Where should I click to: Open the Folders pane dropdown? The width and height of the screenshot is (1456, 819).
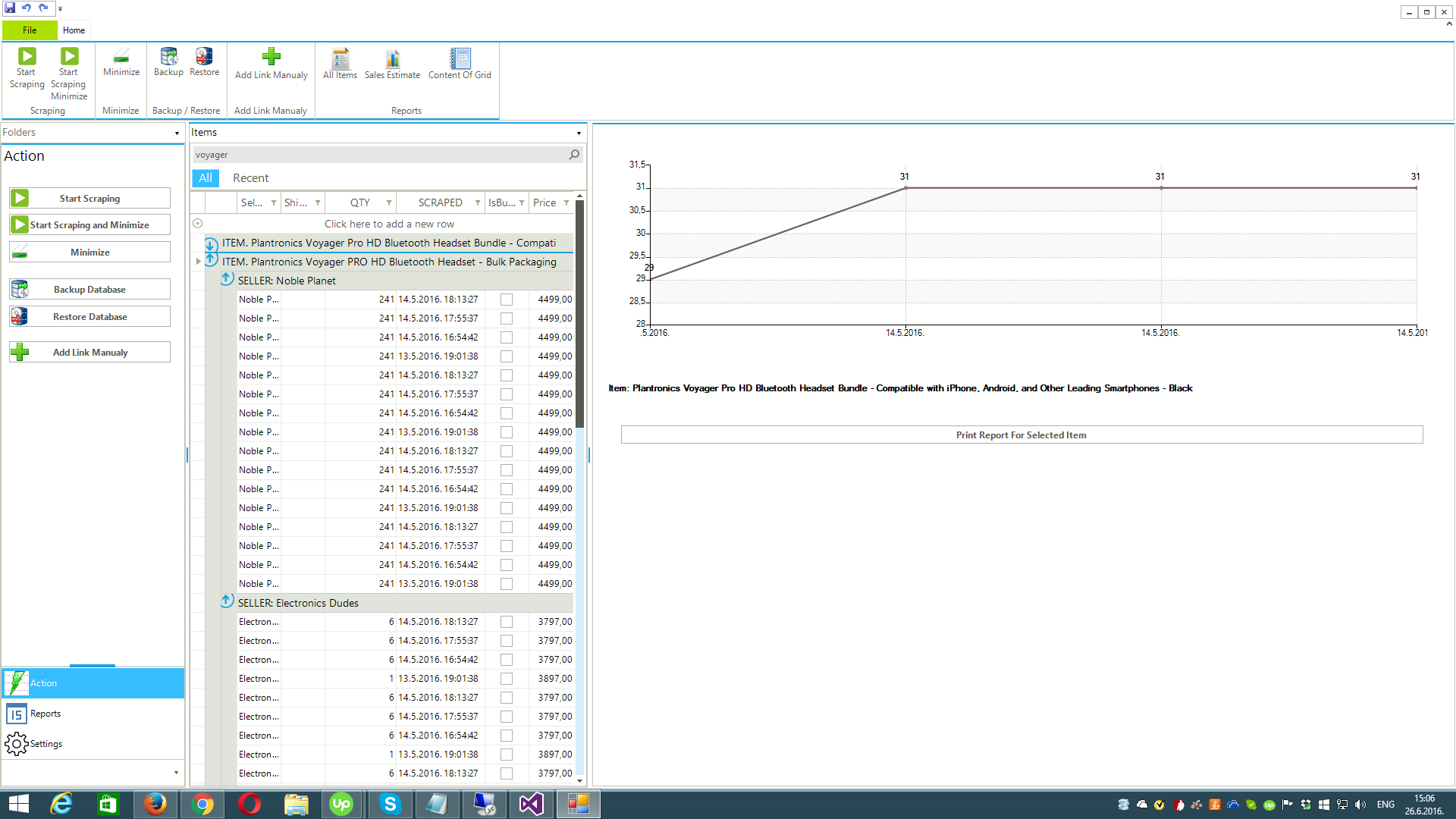click(177, 133)
